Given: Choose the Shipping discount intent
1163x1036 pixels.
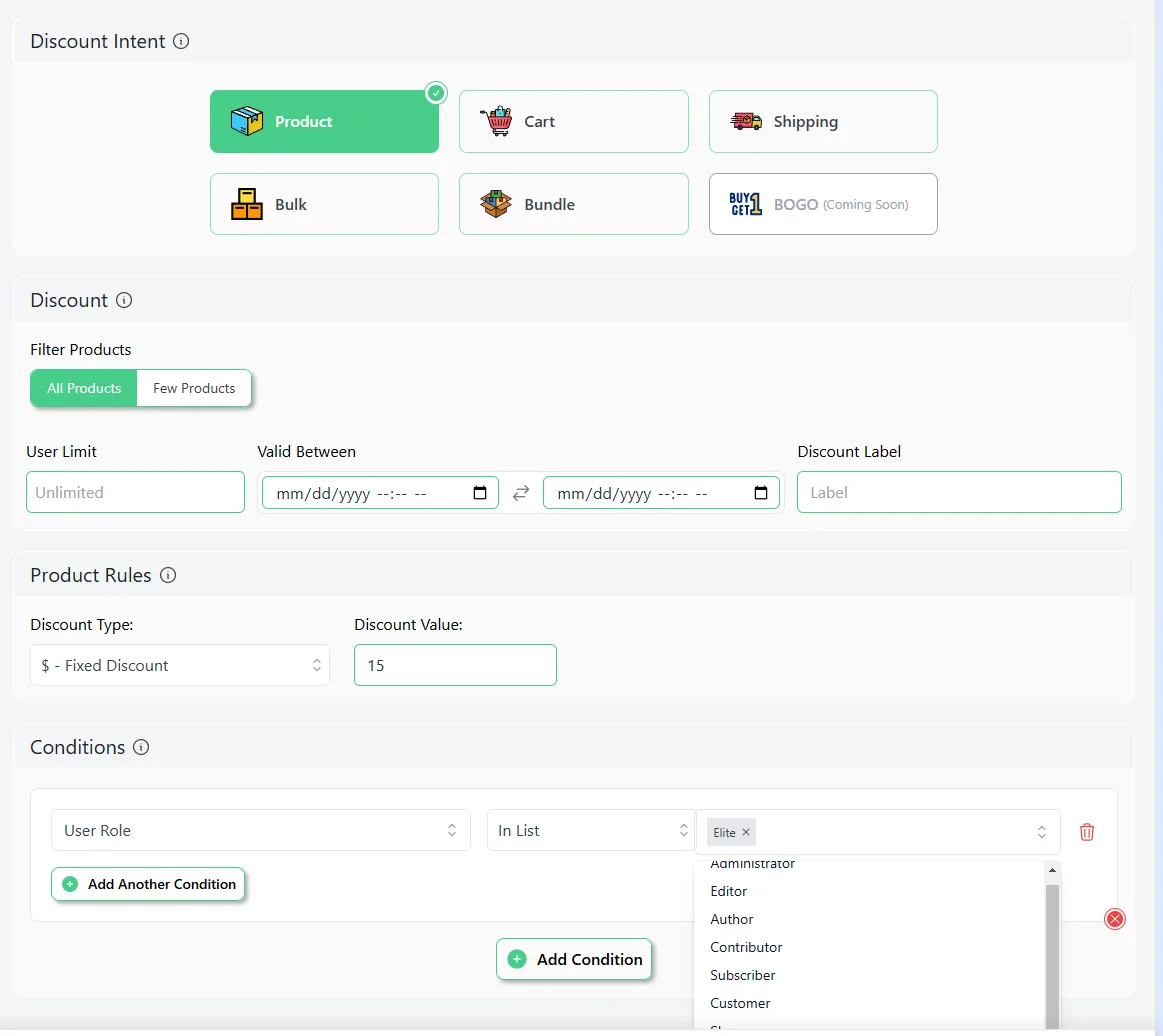Looking at the screenshot, I should [823, 122].
